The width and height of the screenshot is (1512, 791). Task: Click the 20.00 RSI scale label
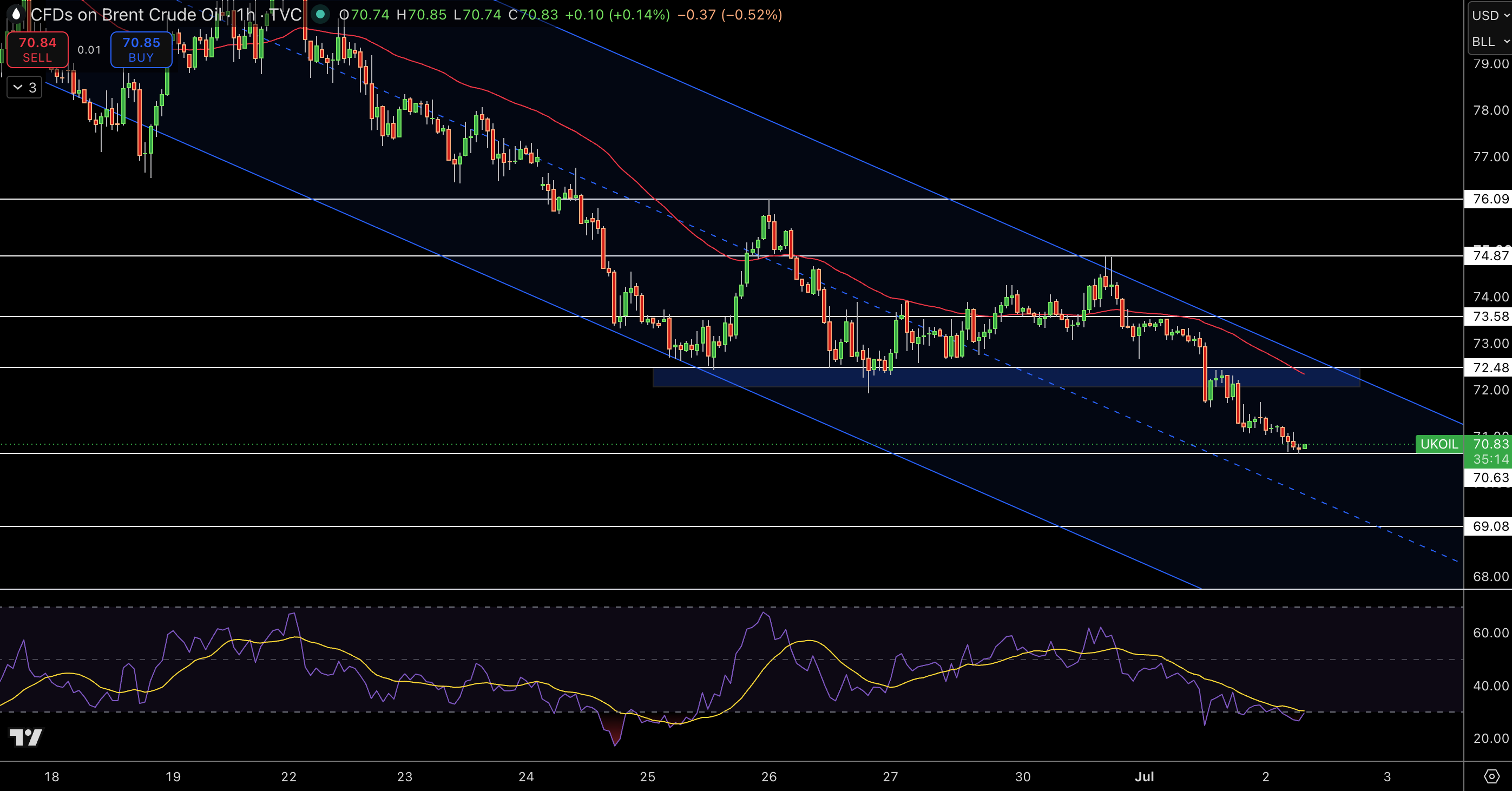pos(1490,738)
